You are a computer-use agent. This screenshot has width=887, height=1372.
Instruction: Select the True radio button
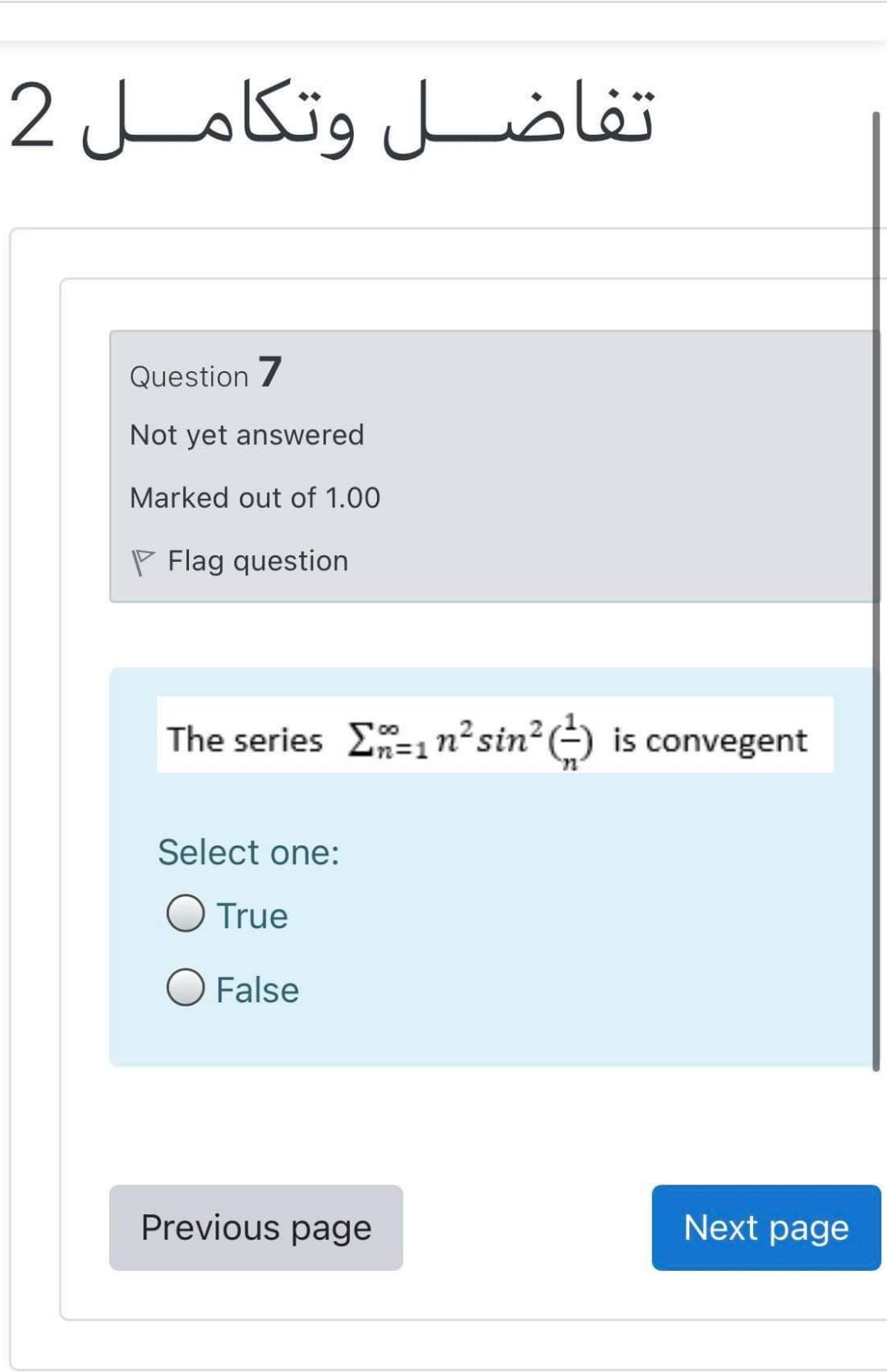(x=186, y=914)
